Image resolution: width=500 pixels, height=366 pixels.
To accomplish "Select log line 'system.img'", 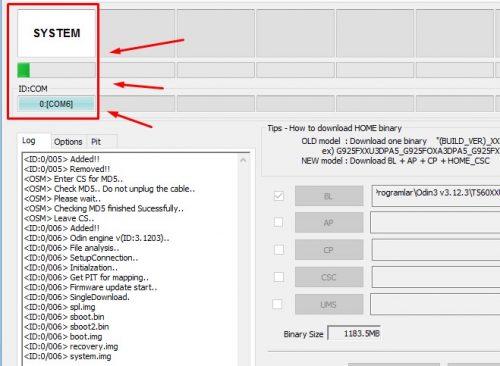I will pos(68,356).
